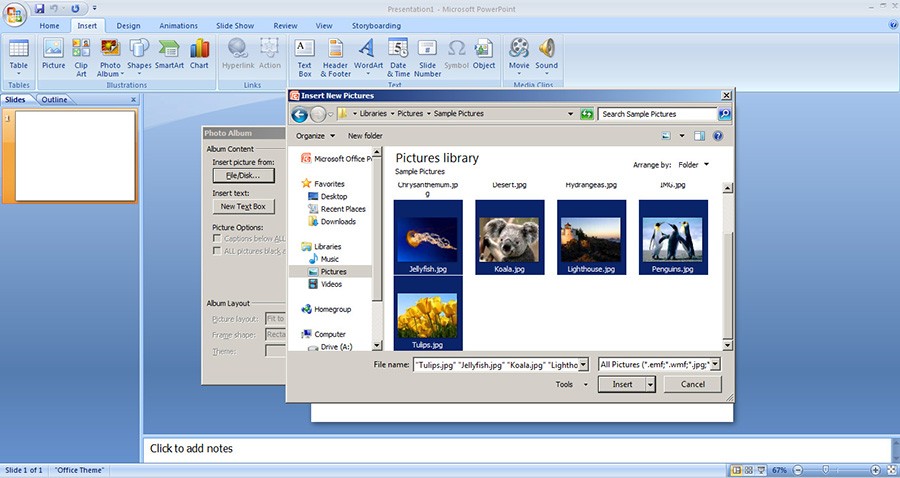
Task: Insert WordArt from the ribbon
Action: 368,54
